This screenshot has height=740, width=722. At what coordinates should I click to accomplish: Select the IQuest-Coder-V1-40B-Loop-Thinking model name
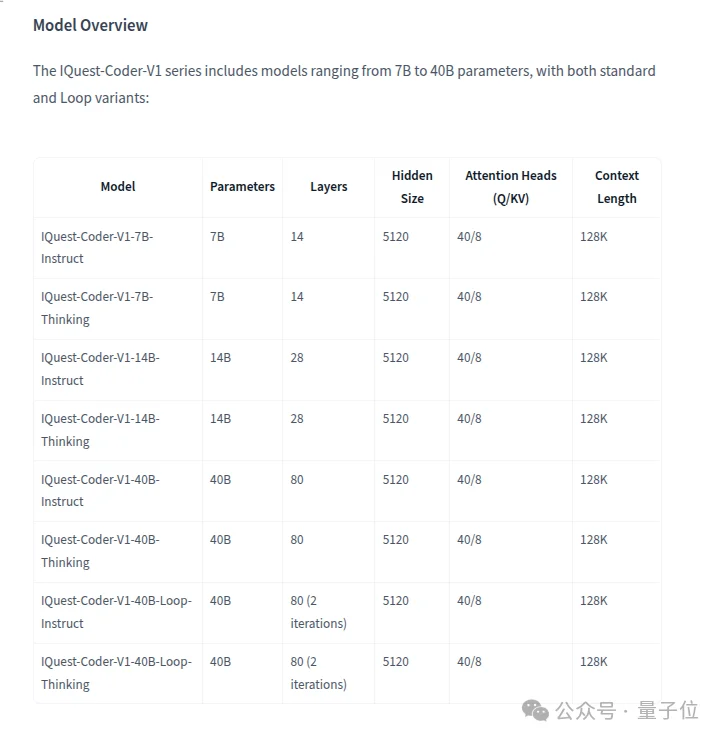(116, 673)
